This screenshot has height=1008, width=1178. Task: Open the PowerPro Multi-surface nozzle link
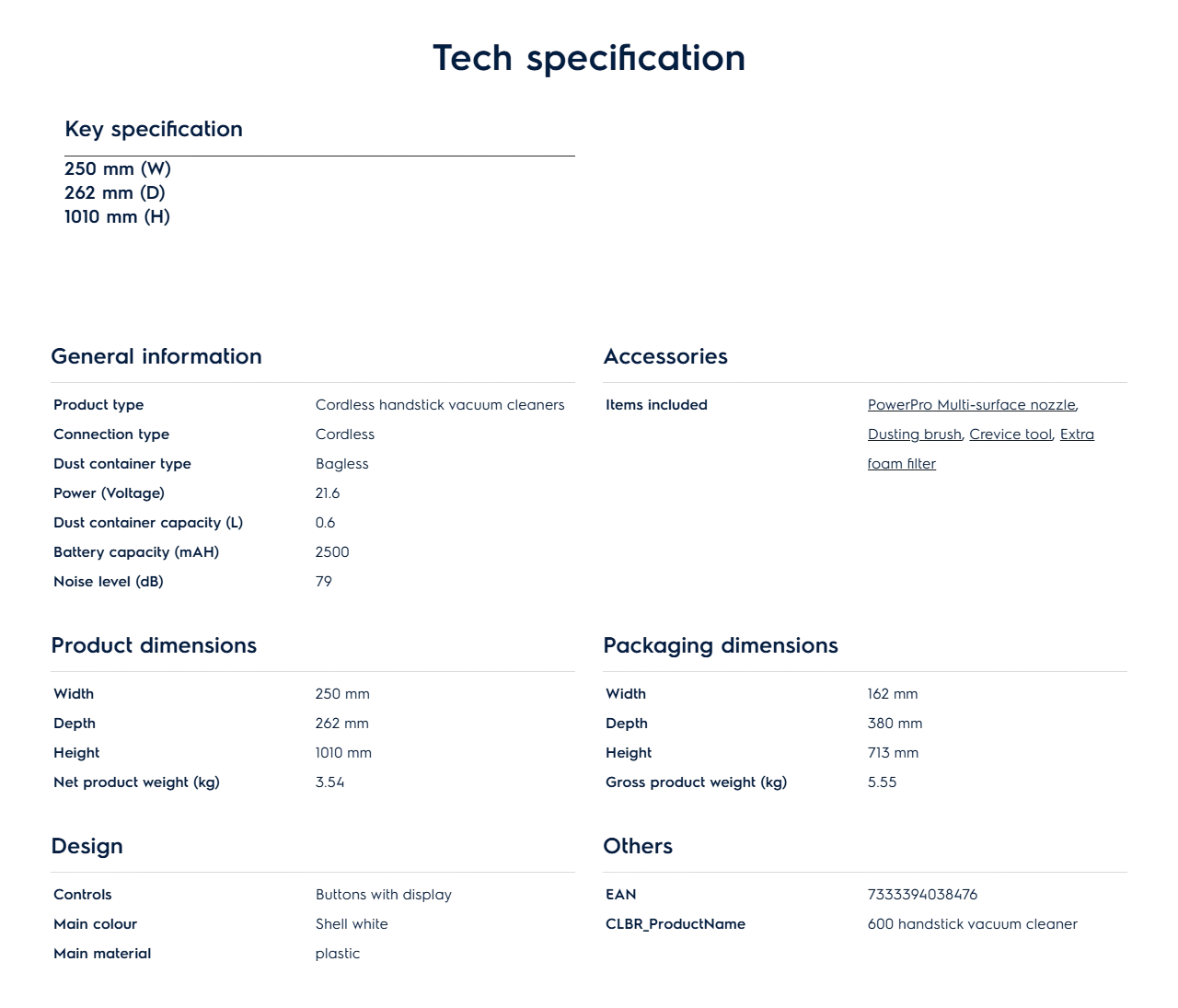(971, 405)
